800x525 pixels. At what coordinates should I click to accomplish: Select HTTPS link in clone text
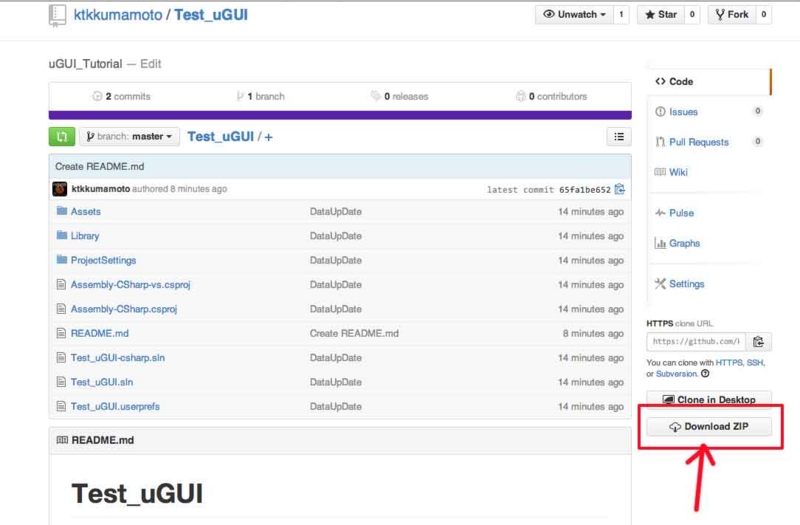click(x=729, y=362)
